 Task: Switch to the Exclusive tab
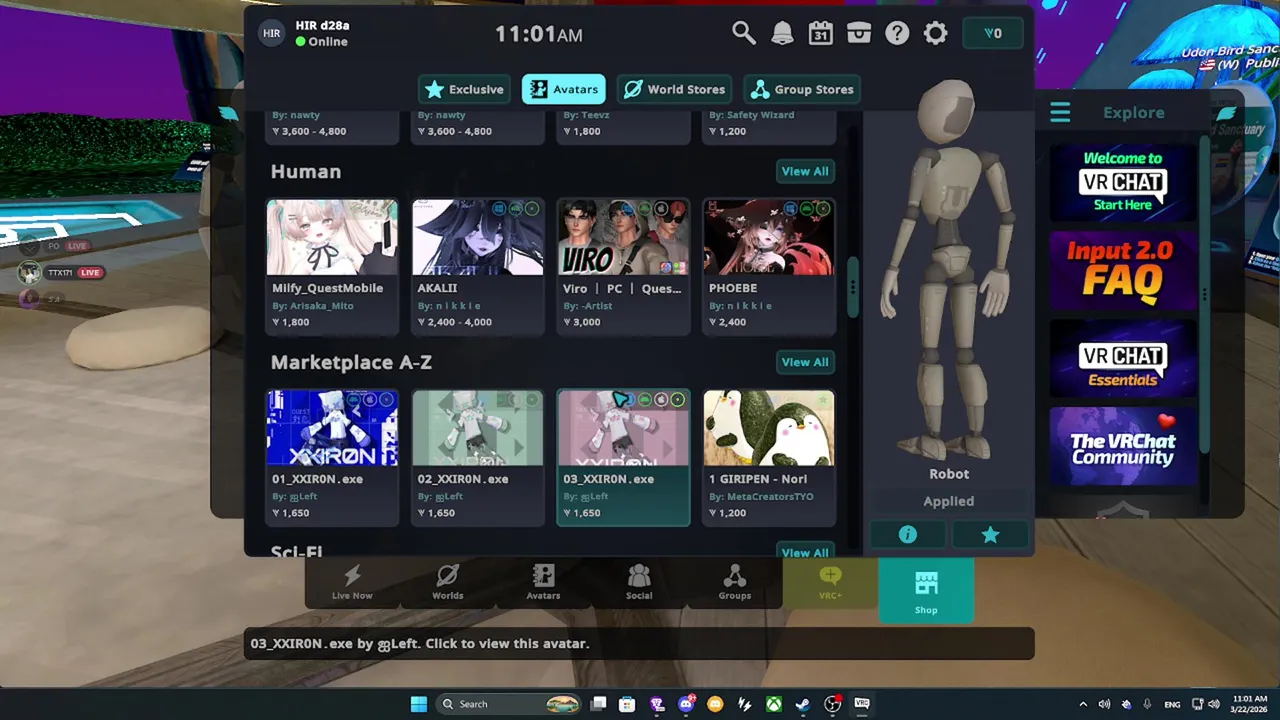pos(464,89)
